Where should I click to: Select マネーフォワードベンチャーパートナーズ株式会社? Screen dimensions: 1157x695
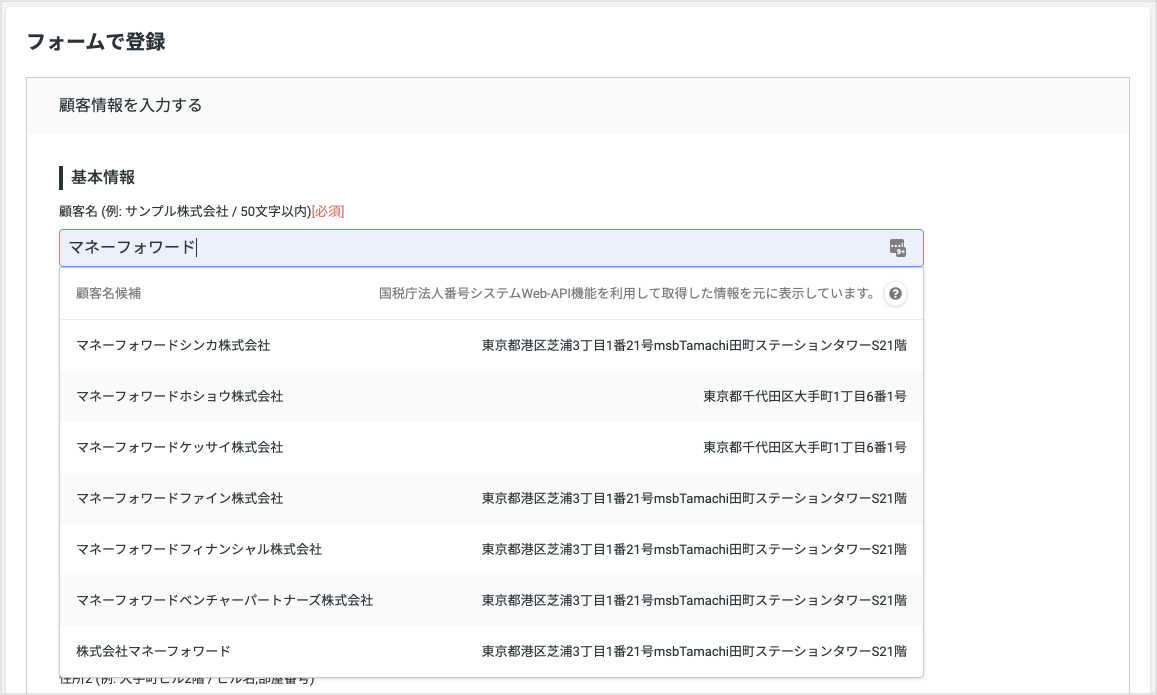point(491,600)
